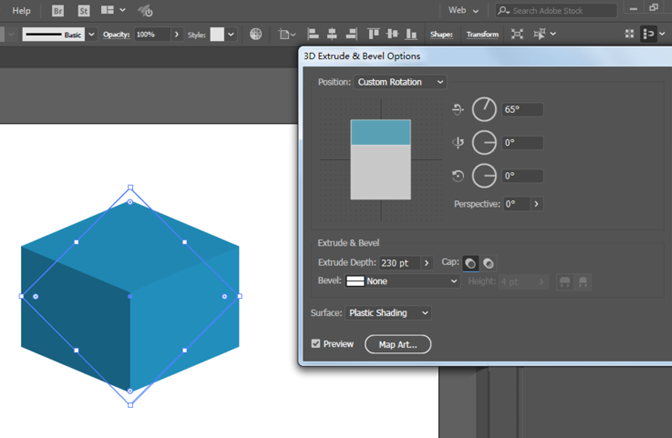Viewport: 672px width, 438px height.
Task: Open the Help menu
Action: pos(21,10)
